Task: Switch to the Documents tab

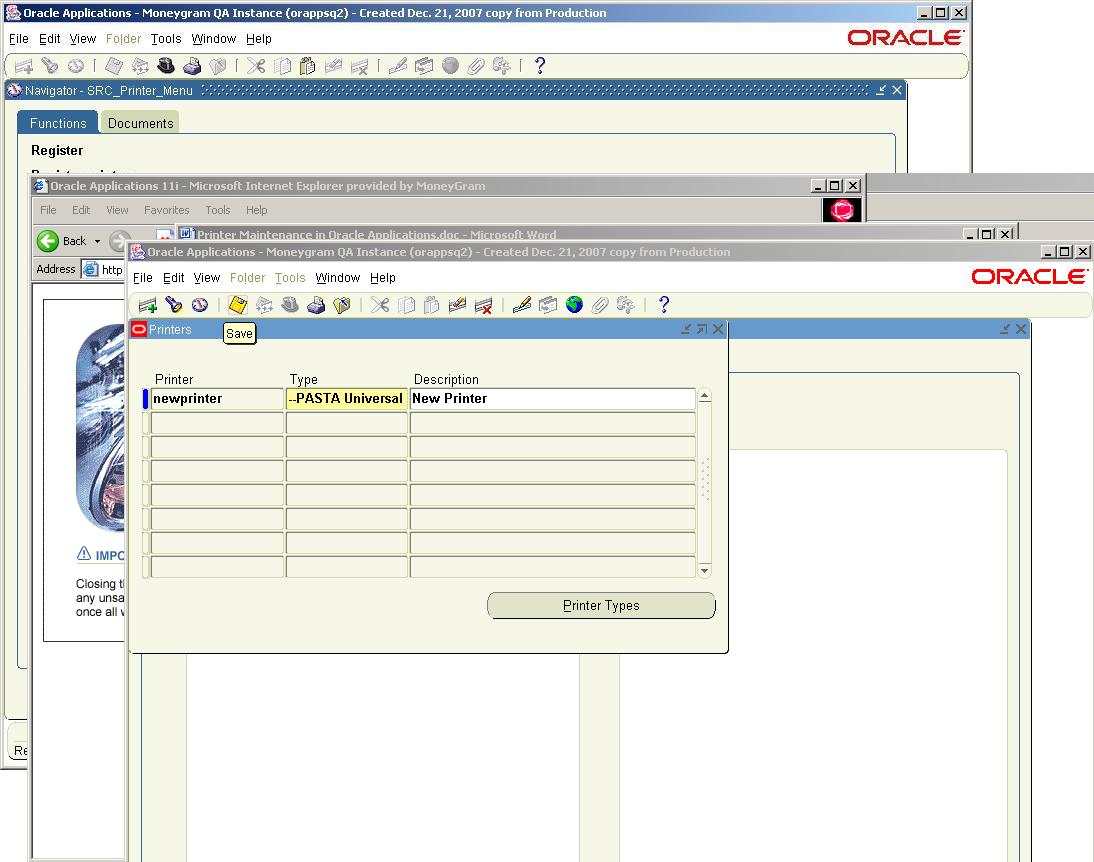Action: (140, 123)
